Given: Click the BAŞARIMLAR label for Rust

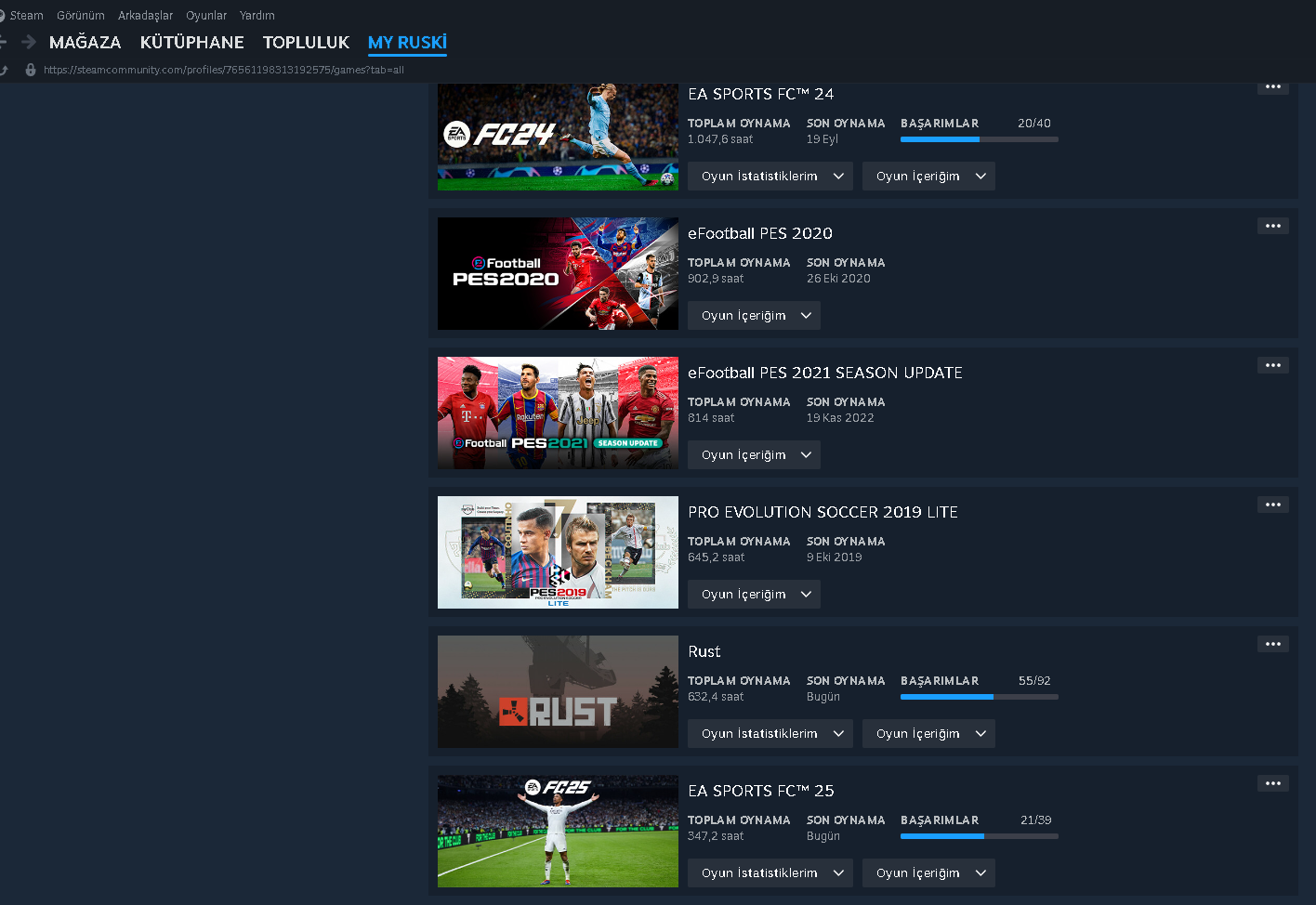Looking at the screenshot, I should point(940,681).
